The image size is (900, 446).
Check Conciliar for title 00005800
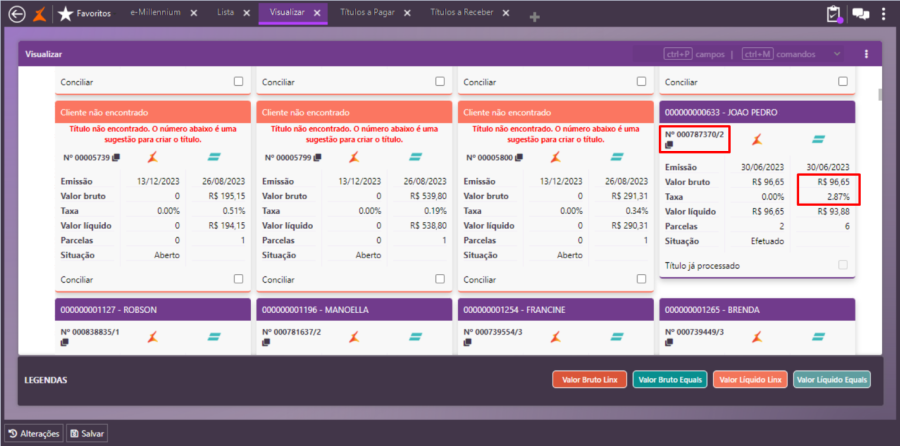click(641, 279)
